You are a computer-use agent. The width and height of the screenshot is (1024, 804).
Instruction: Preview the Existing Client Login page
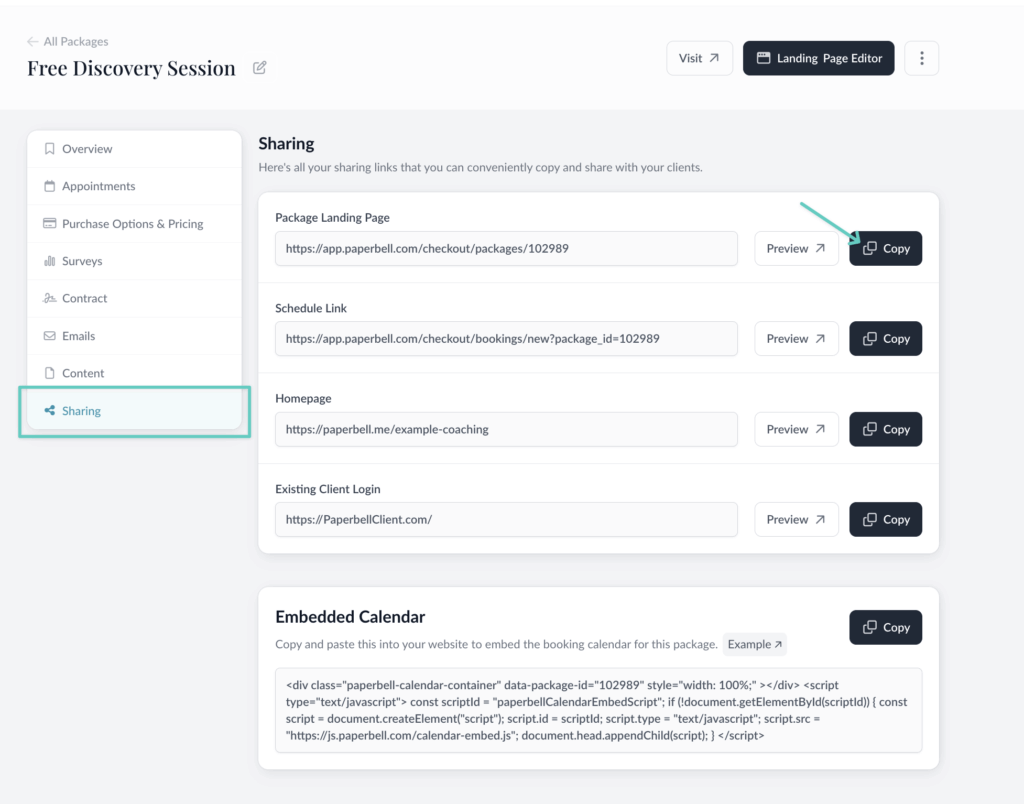coord(796,520)
